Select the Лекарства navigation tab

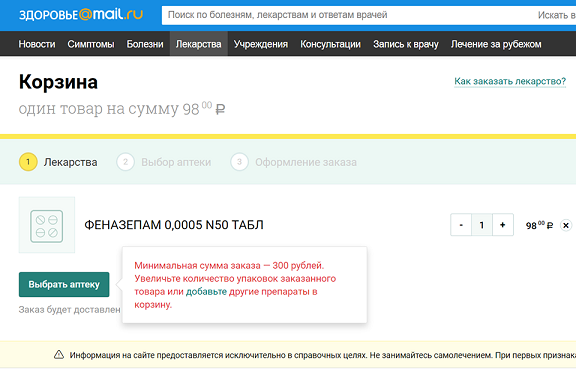(198, 44)
